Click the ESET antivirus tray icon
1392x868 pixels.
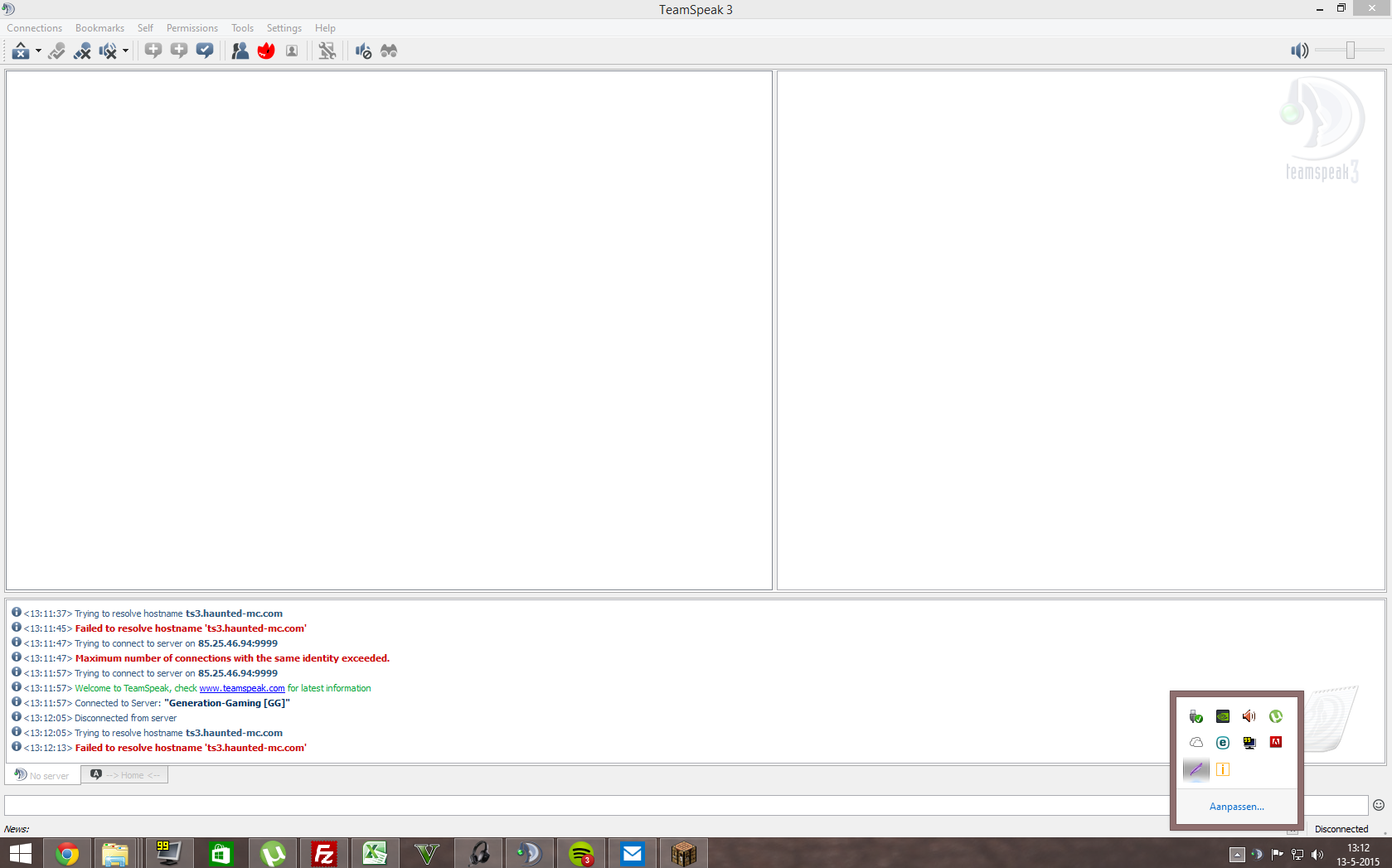(1223, 743)
